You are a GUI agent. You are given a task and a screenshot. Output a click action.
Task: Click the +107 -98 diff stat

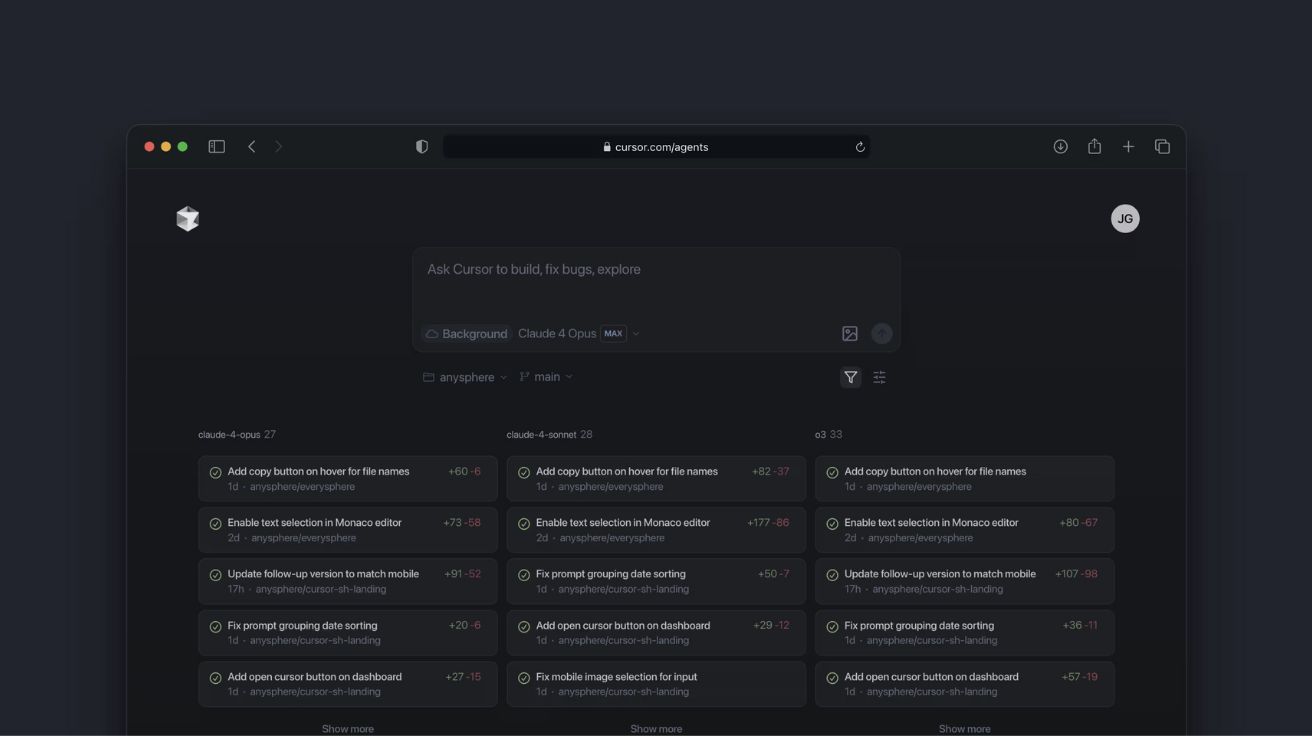(x=1076, y=574)
